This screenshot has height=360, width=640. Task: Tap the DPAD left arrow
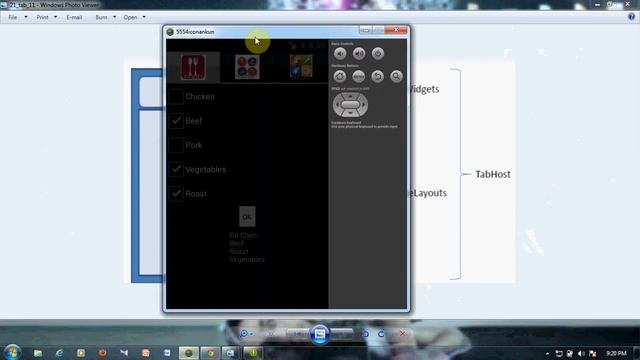337,104
